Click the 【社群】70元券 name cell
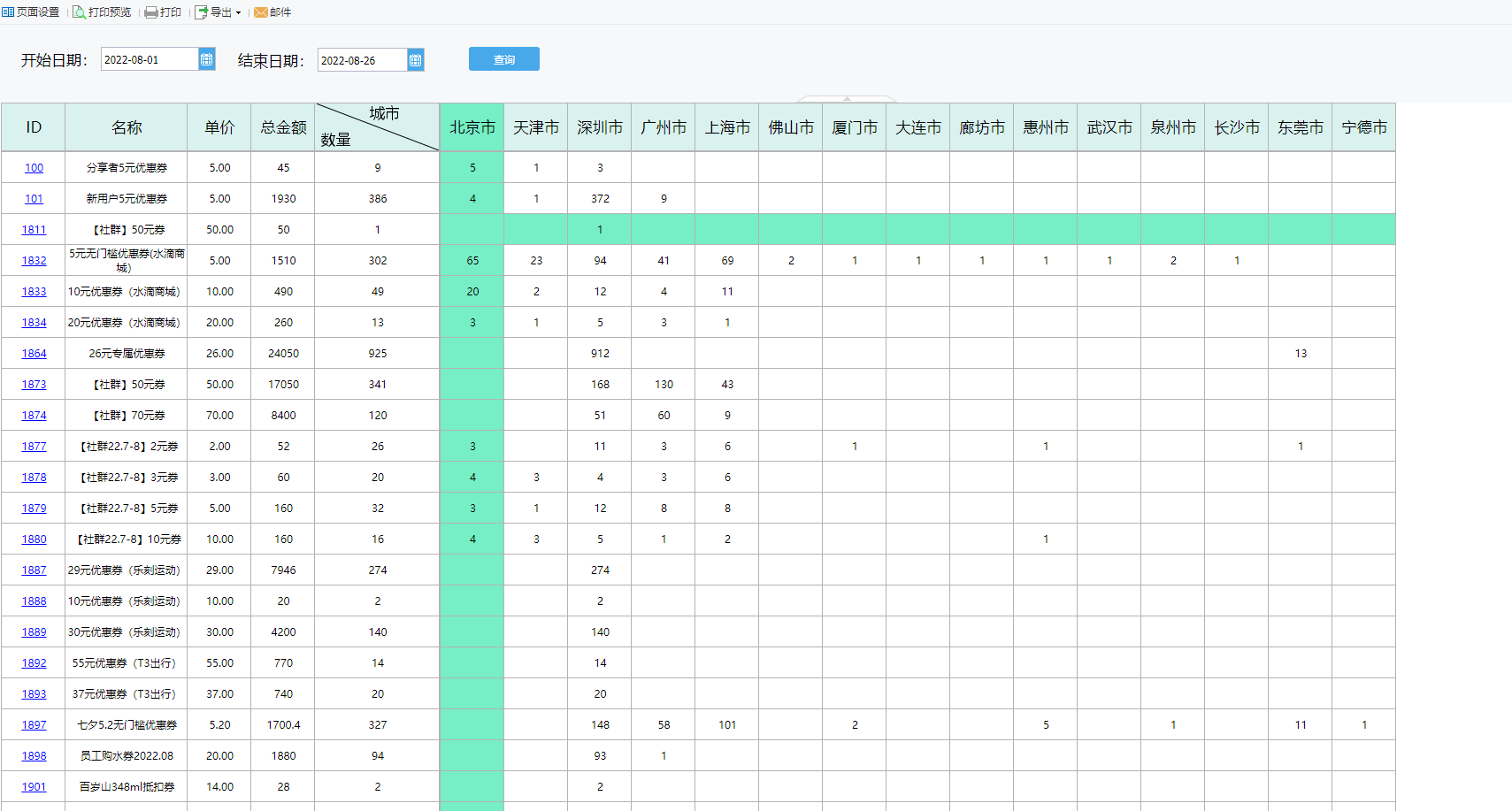The image size is (1512, 811). pyautogui.click(x=127, y=416)
